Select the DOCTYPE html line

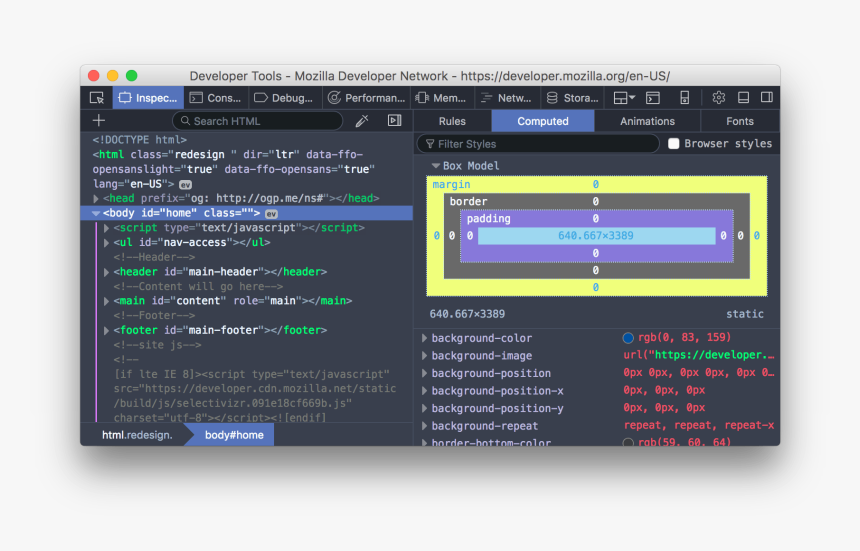pyautogui.click(x=139, y=140)
